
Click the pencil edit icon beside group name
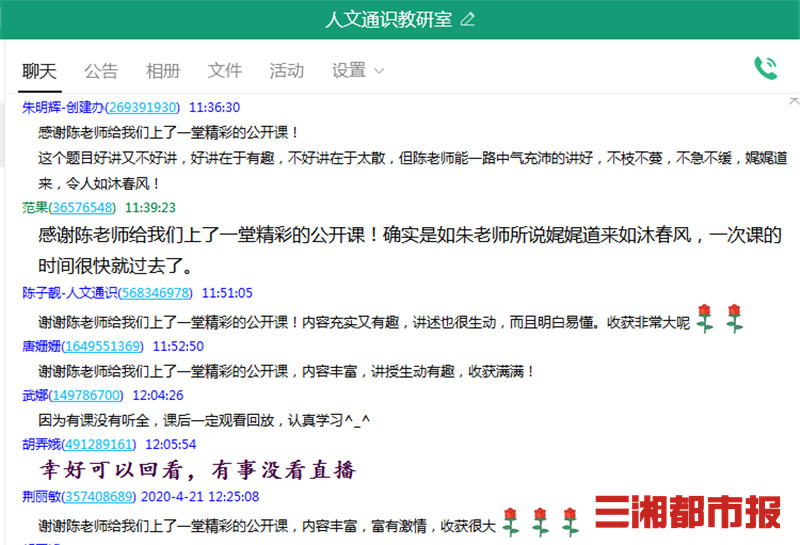(468, 20)
